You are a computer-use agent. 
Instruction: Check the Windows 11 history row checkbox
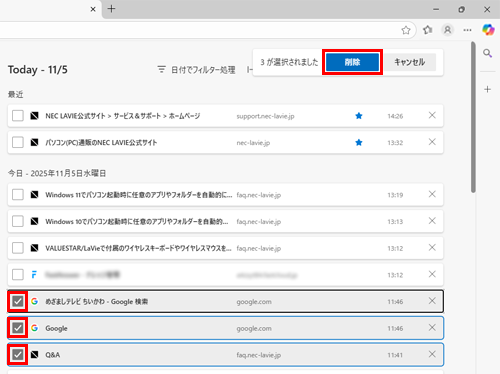tap(18, 194)
